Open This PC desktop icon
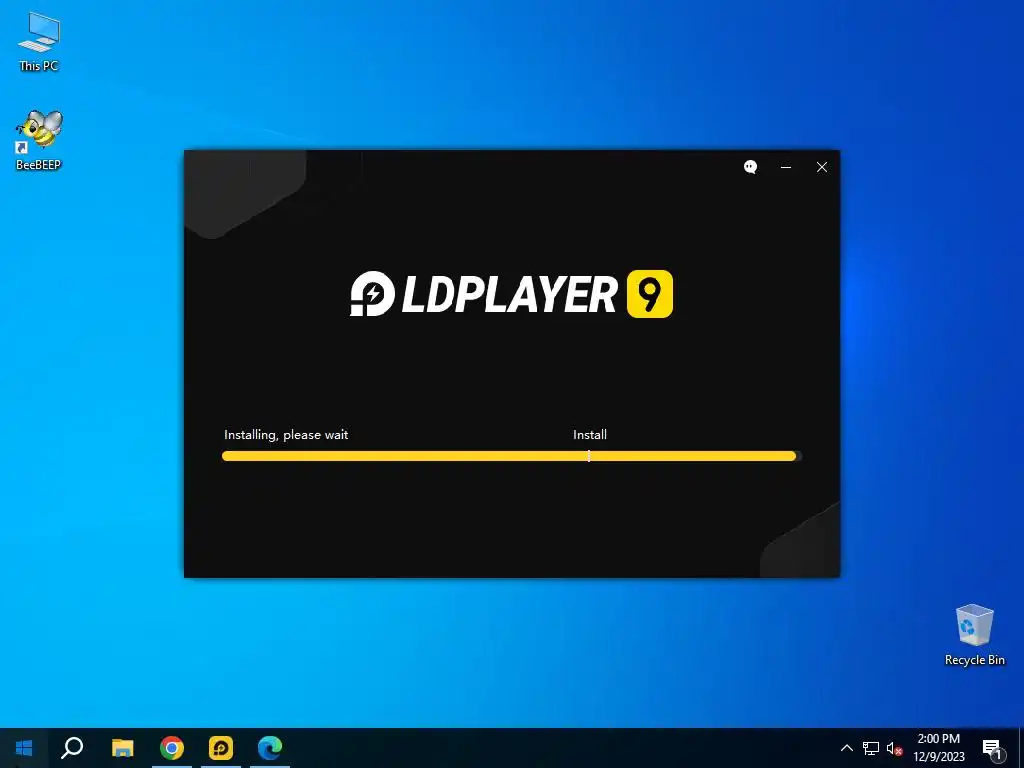This screenshot has height=768, width=1024. click(39, 40)
